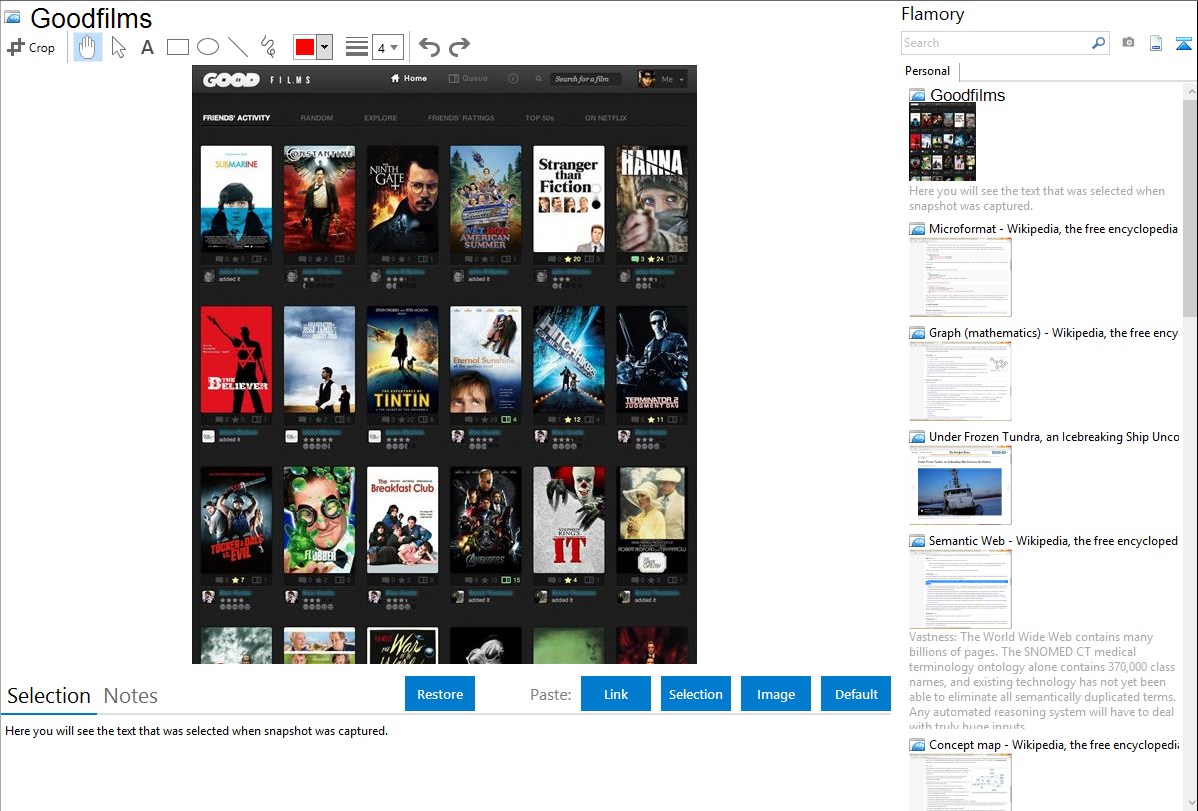Open the line thickness dropdown
This screenshot has width=1198, height=811.
387,47
